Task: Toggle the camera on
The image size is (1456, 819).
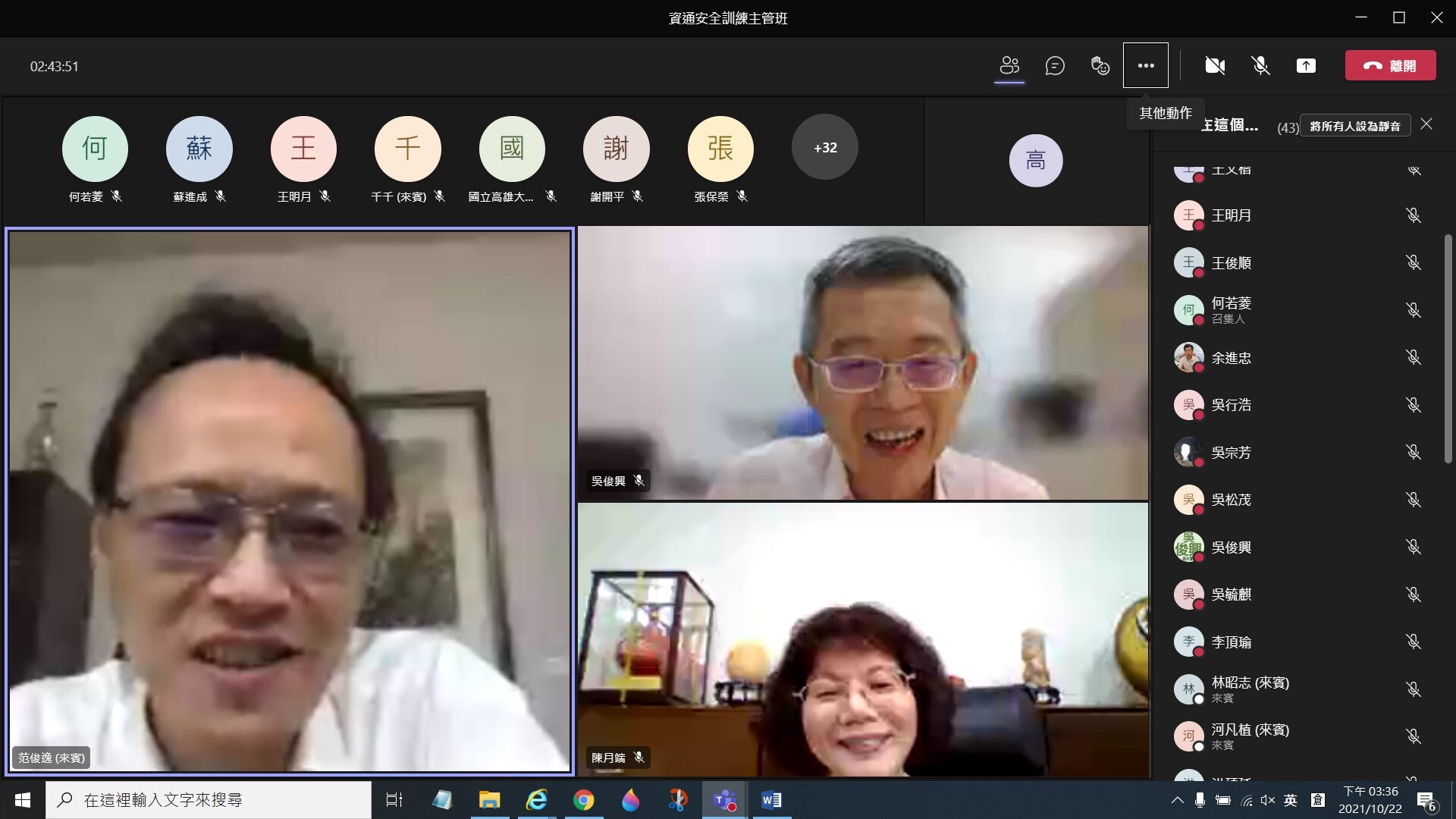Action: 1215,66
